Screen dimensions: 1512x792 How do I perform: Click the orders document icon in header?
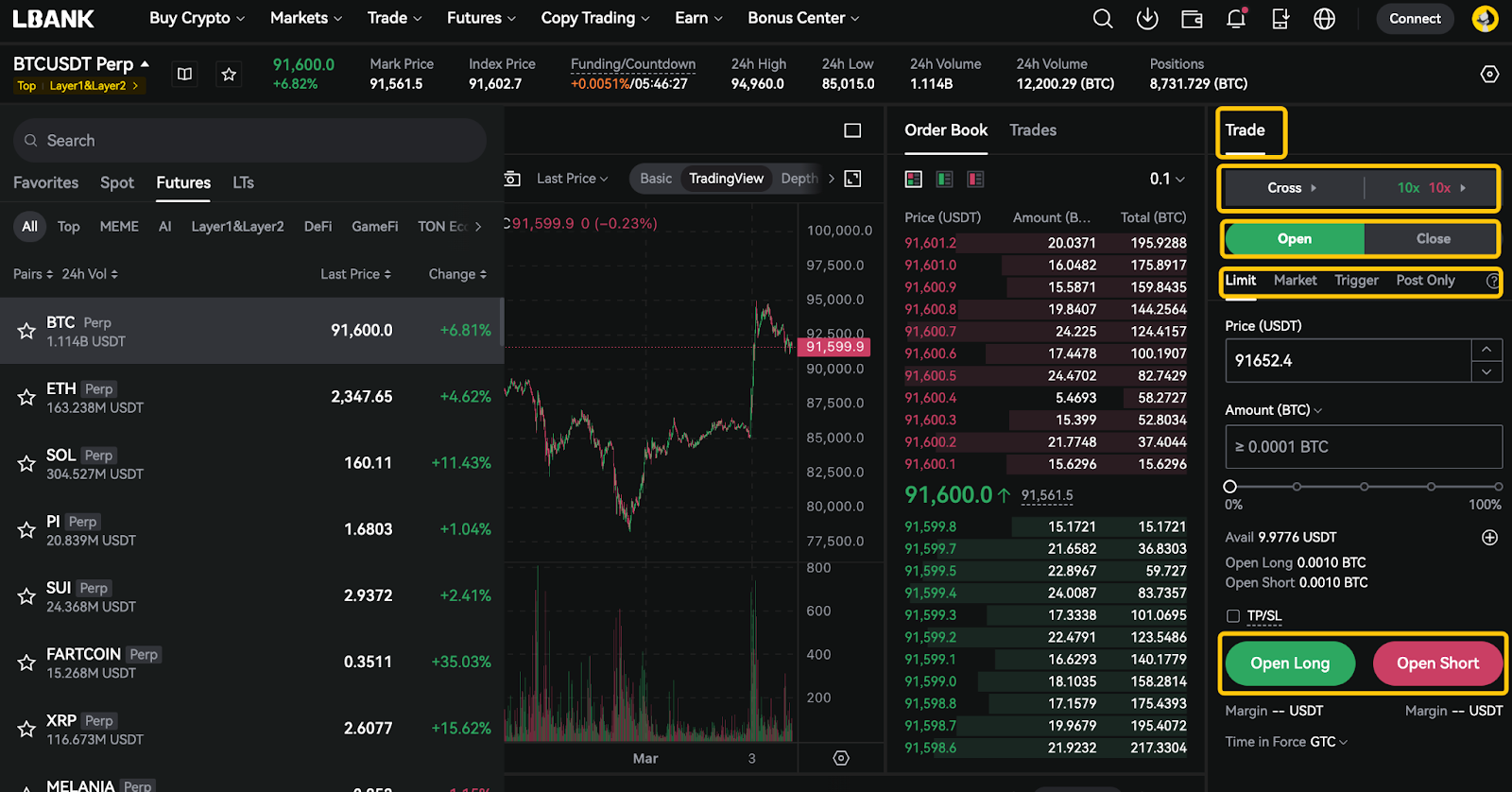(1280, 19)
